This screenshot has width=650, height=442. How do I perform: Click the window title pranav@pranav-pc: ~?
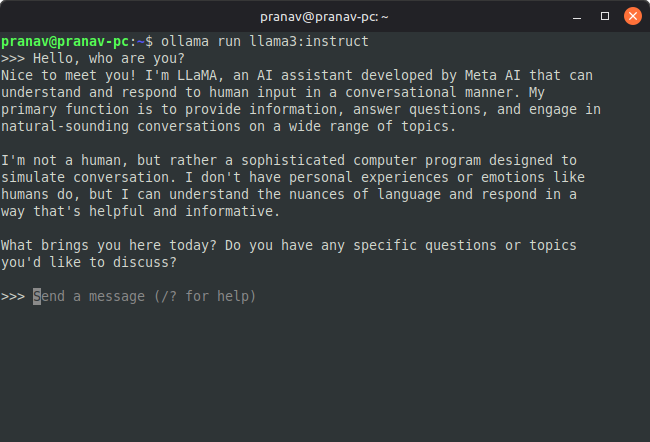click(x=324, y=16)
